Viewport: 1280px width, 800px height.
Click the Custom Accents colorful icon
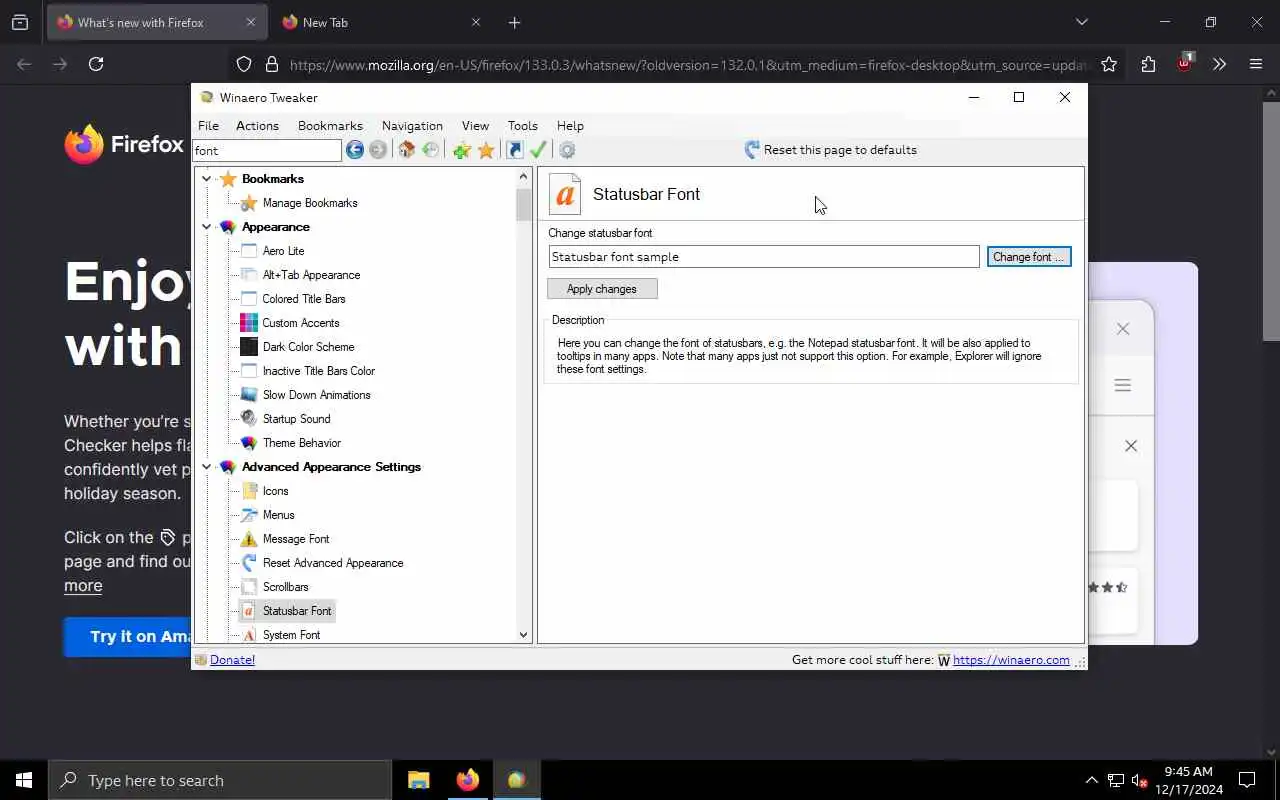pyautogui.click(x=249, y=323)
